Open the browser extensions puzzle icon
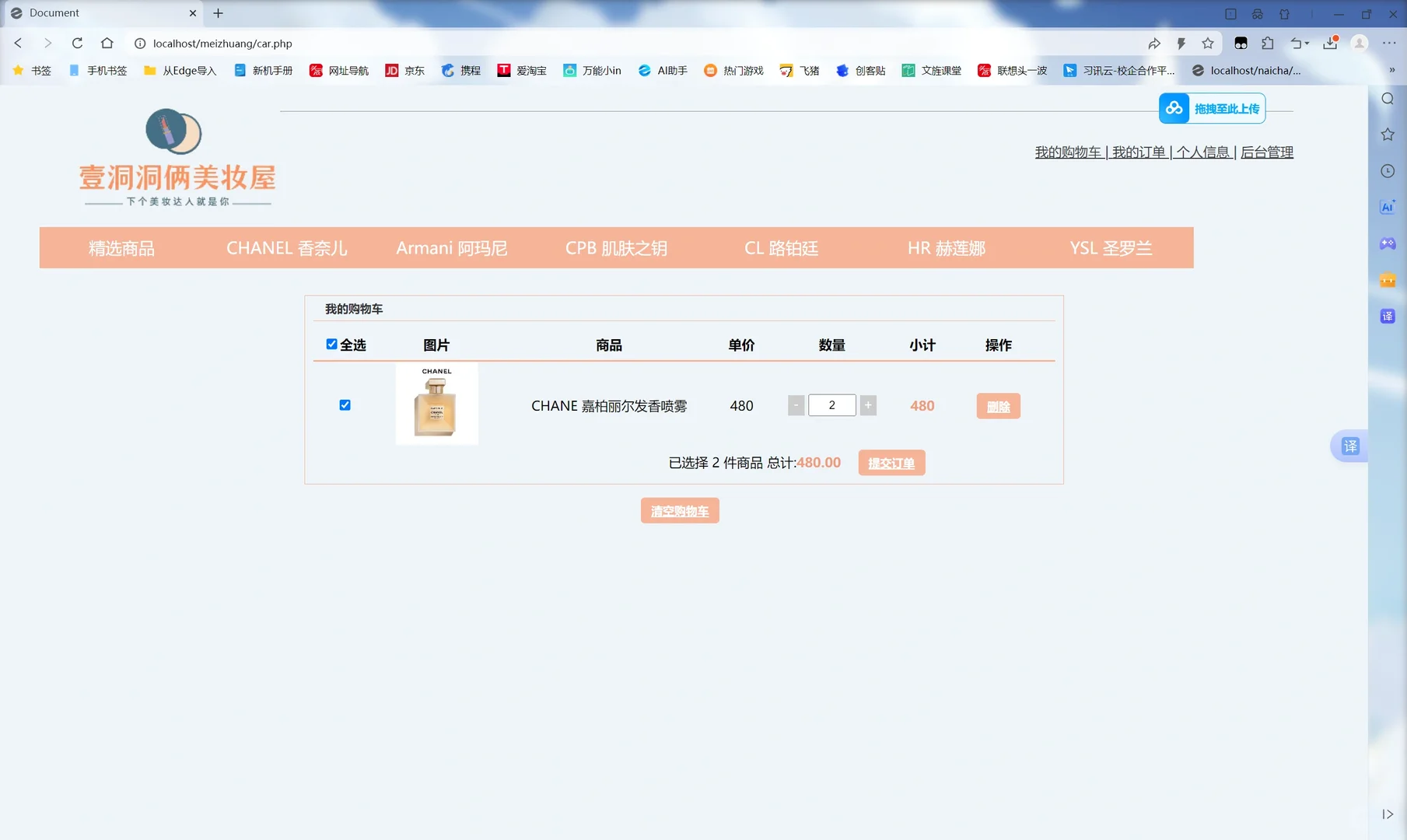 click(1269, 44)
